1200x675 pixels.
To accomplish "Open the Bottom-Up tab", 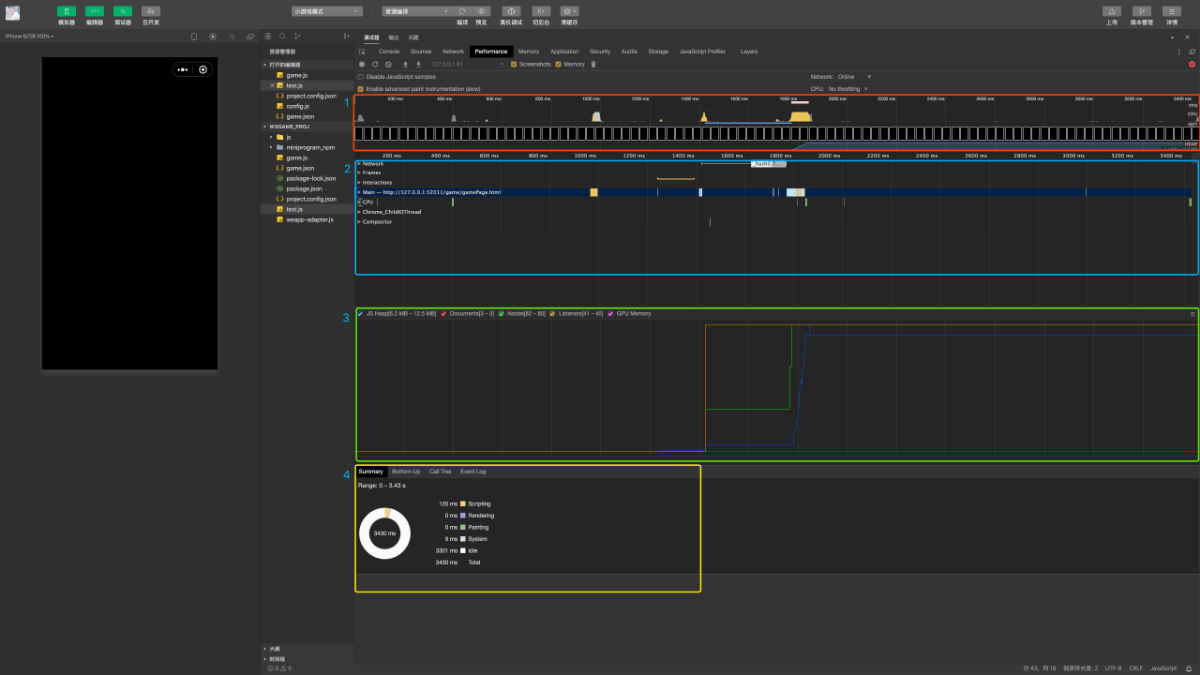I will pyautogui.click(x=406, y=471).
